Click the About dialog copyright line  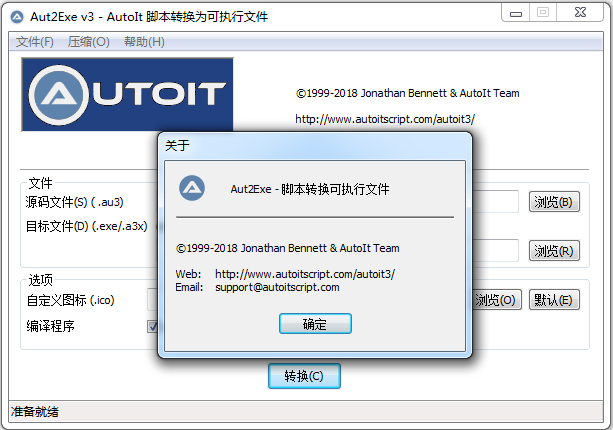click(288, 248)
